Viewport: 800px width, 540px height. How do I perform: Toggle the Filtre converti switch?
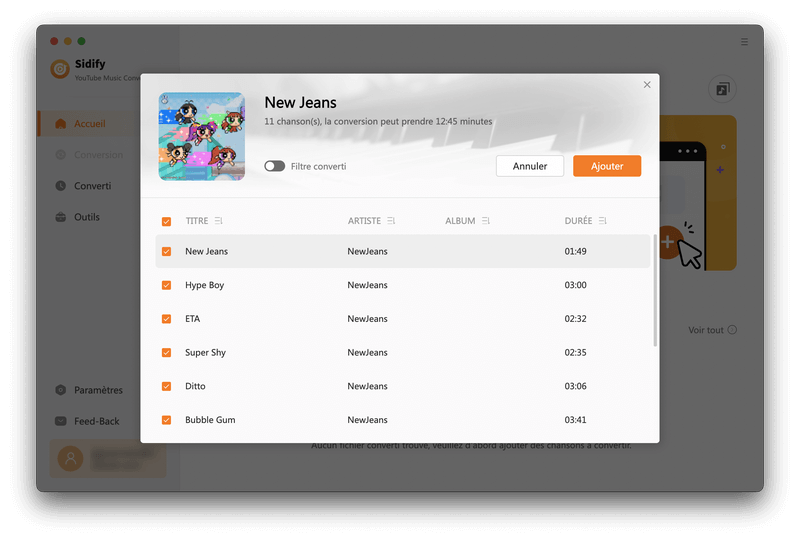(x=274, y=166)
